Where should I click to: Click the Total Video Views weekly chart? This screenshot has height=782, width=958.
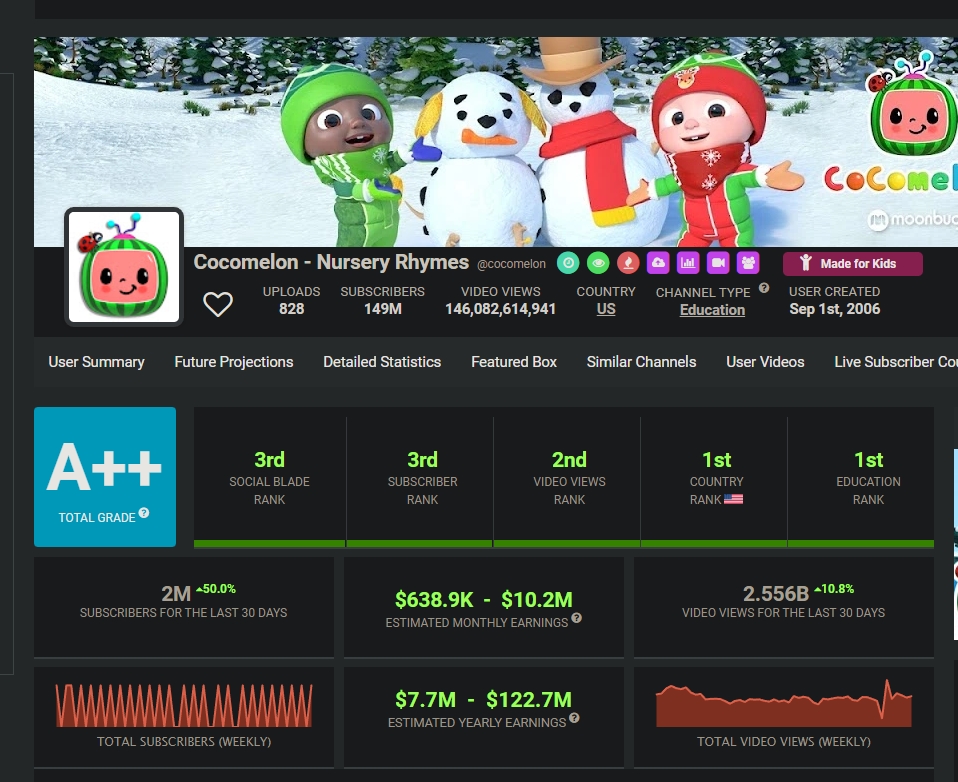(784, 703)
